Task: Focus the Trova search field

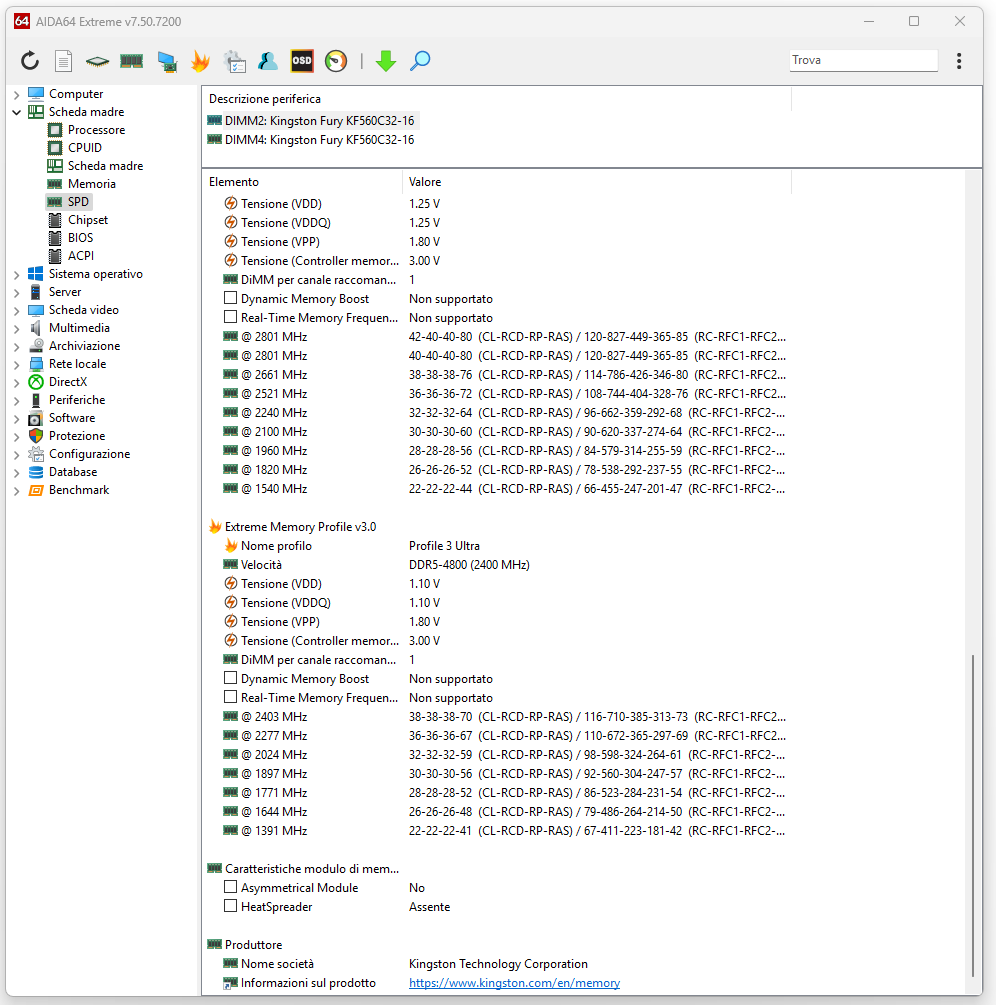Action: (863, 60)
